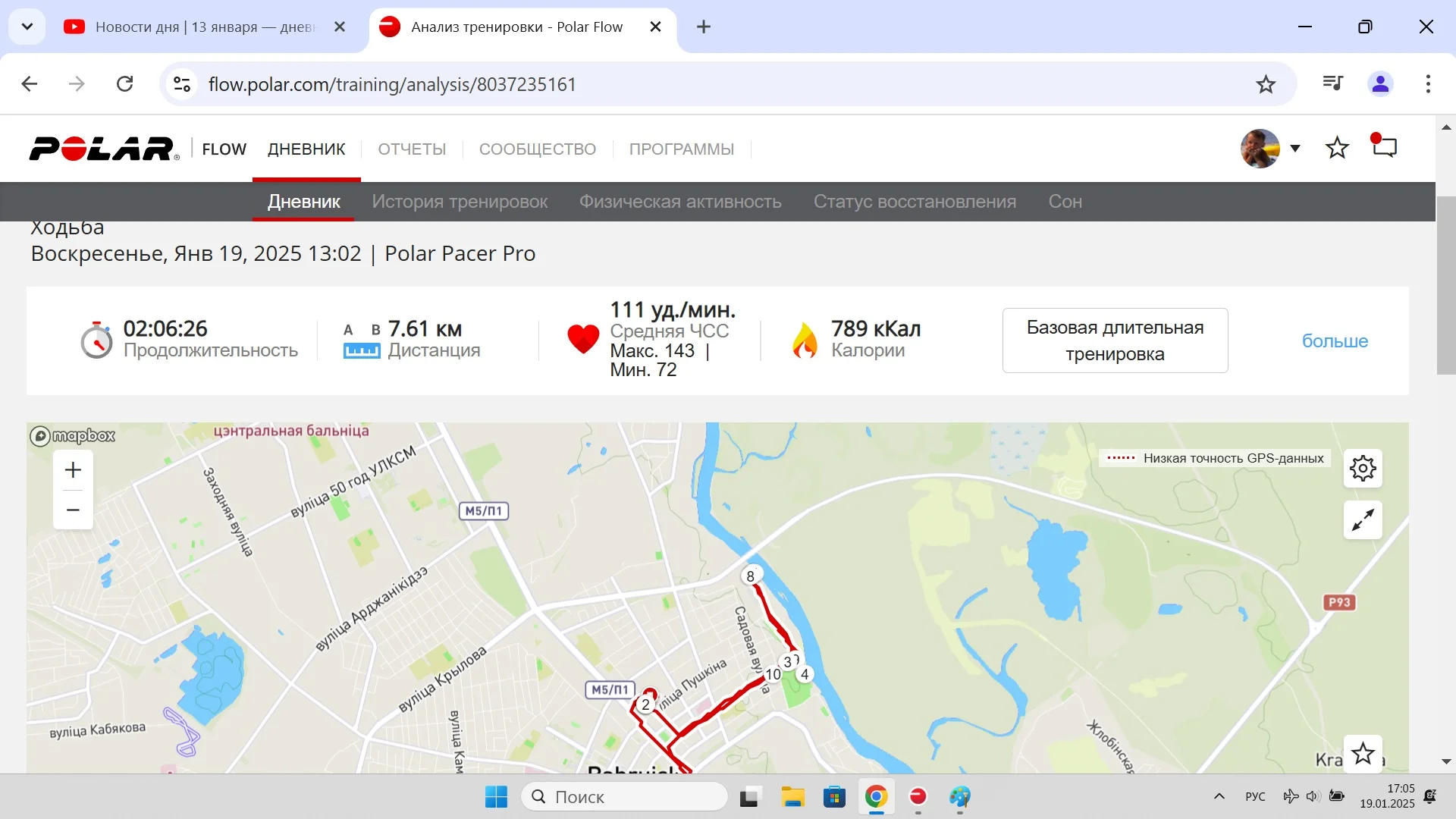The image size is (1456, 819).
Task: Open map settings gear icon
Action: (1363, 469)
